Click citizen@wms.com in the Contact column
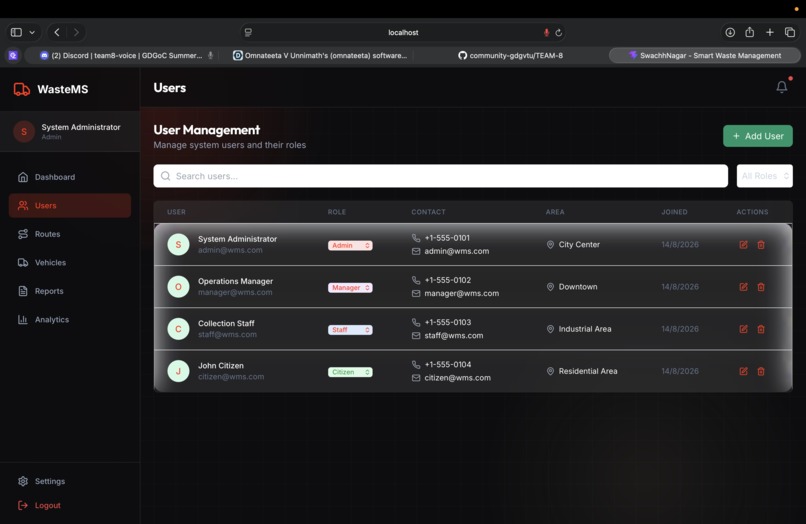806x524 pixels. point(457,377)
